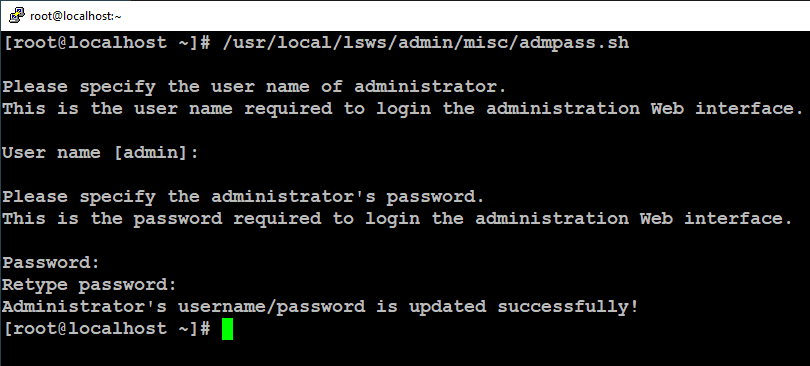
Task: Click 'Web interface.' at the end of the user name line
Action: point(727,109)
